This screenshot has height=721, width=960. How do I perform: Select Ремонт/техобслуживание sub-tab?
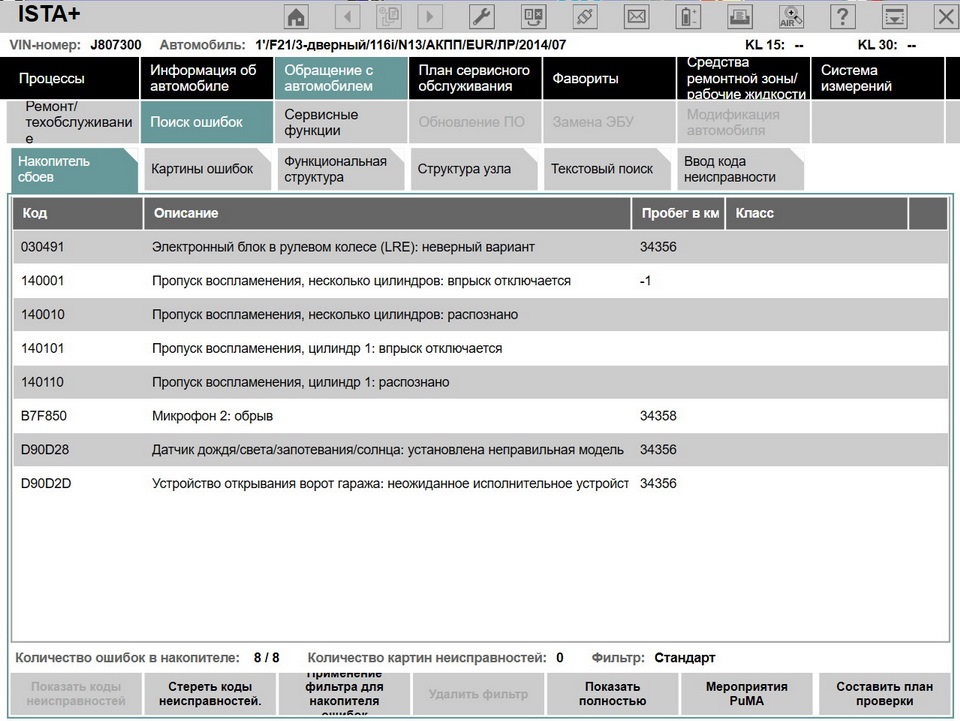pos(73,122)
